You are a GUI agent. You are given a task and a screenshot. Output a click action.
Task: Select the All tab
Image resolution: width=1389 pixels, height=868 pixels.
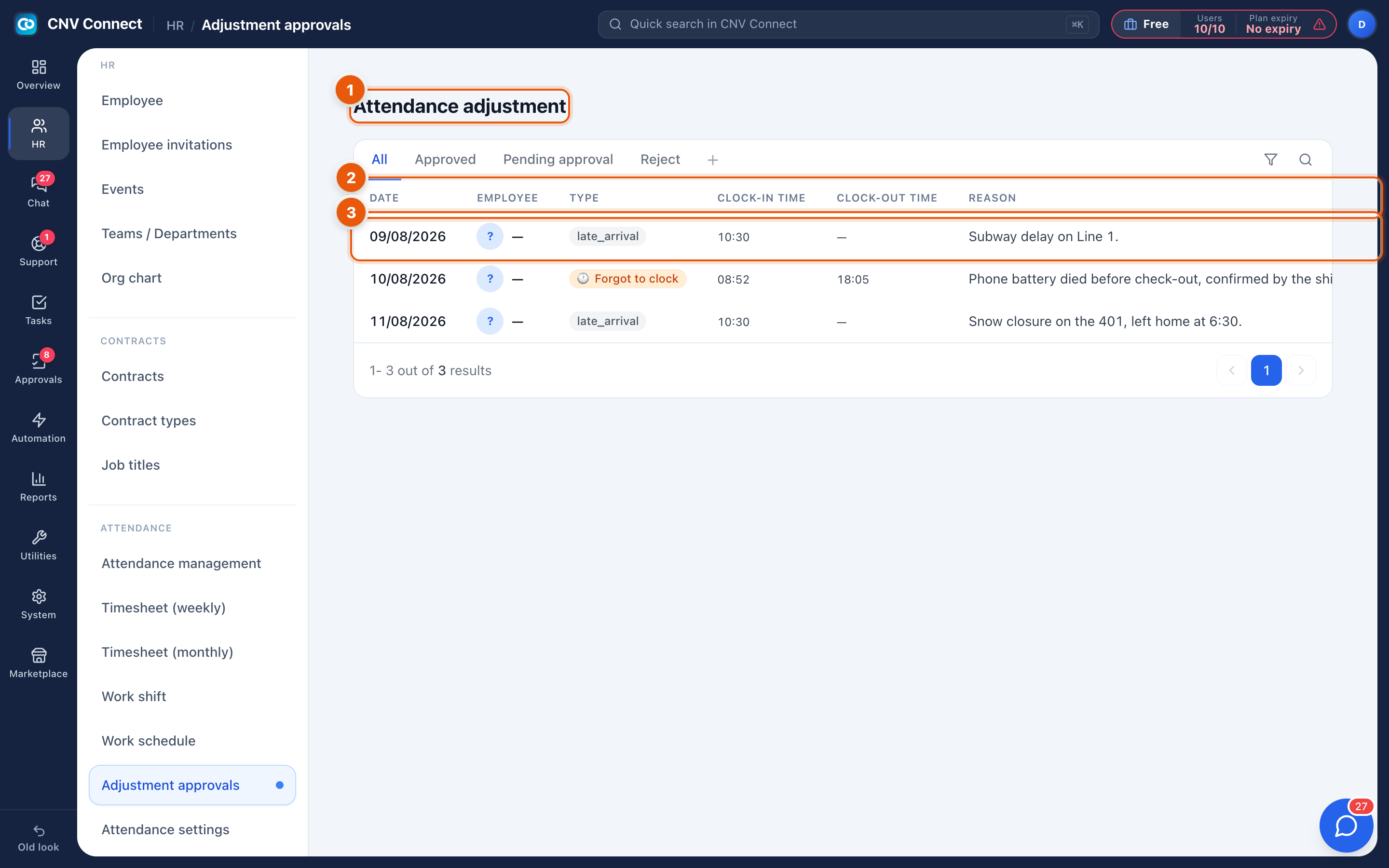click(x=380, y=160)
